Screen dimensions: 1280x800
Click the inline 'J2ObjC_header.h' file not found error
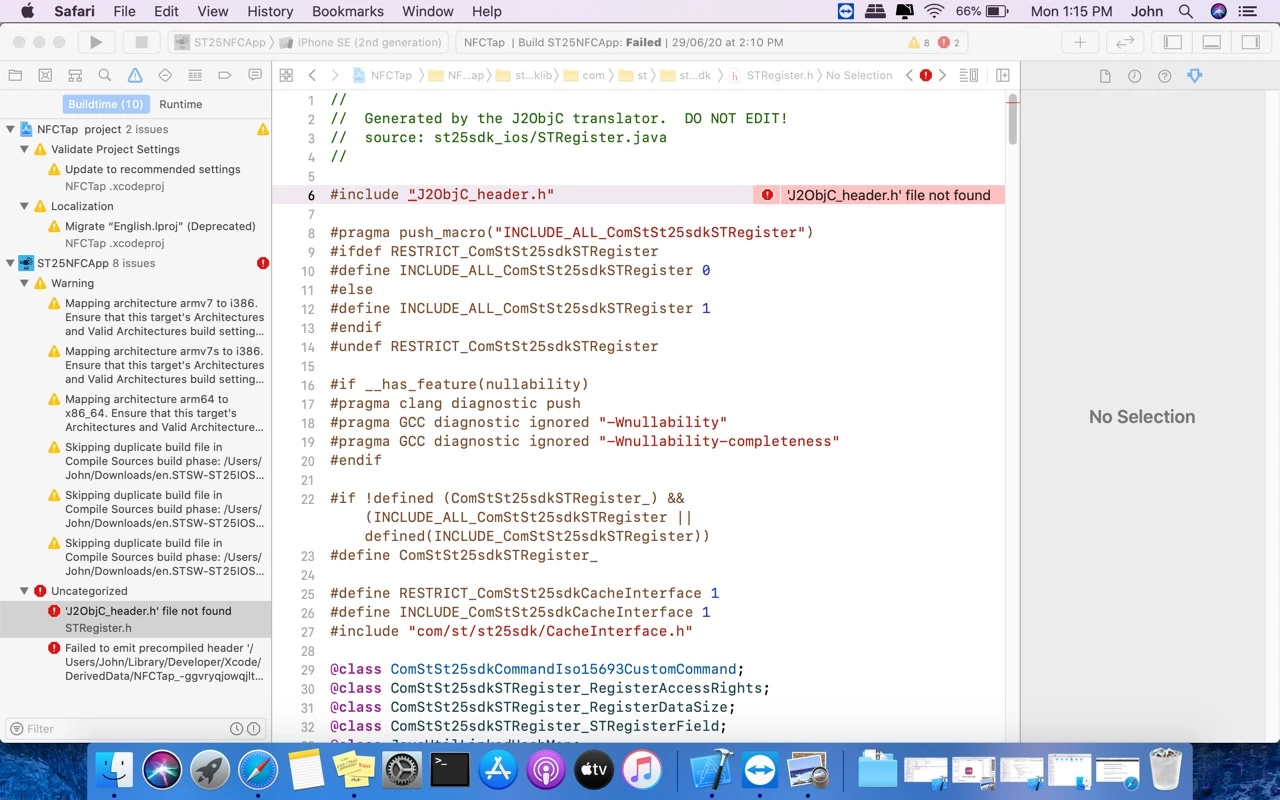click(879, 195)
